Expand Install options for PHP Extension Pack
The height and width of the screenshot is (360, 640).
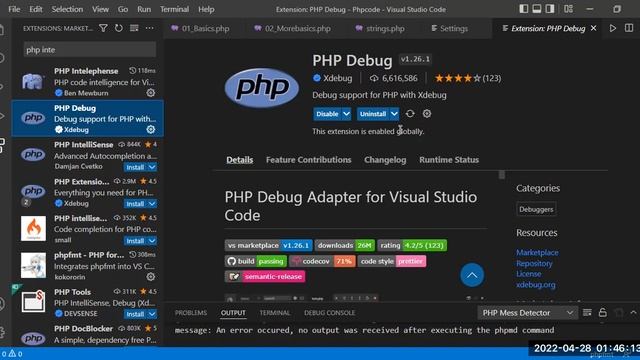point(152,204)
